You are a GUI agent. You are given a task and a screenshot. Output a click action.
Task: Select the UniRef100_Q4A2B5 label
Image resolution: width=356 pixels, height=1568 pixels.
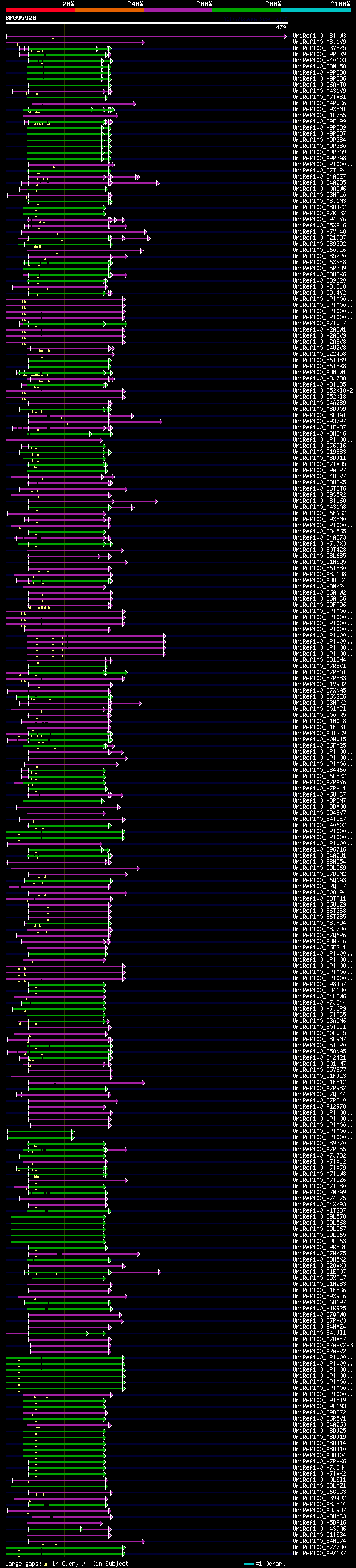(x=319, y=182)
